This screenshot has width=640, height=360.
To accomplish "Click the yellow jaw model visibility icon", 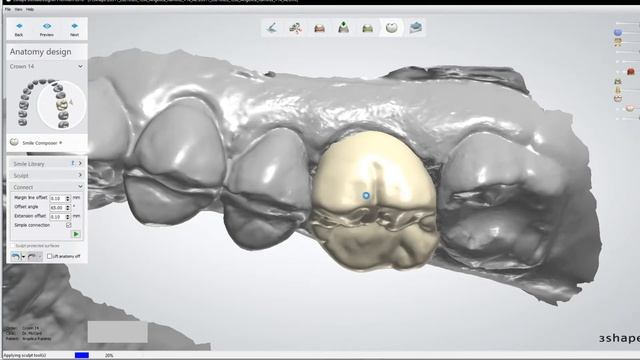I will pyautogui.click(x=618, y=42).
